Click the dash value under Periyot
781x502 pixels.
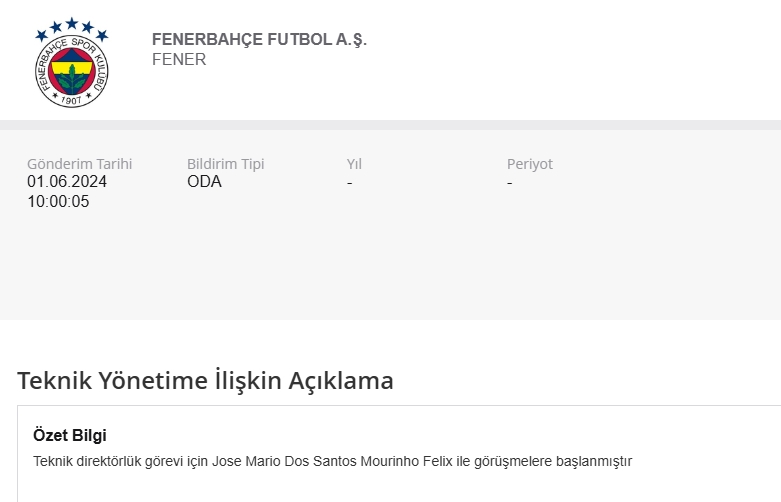(510, 183)
